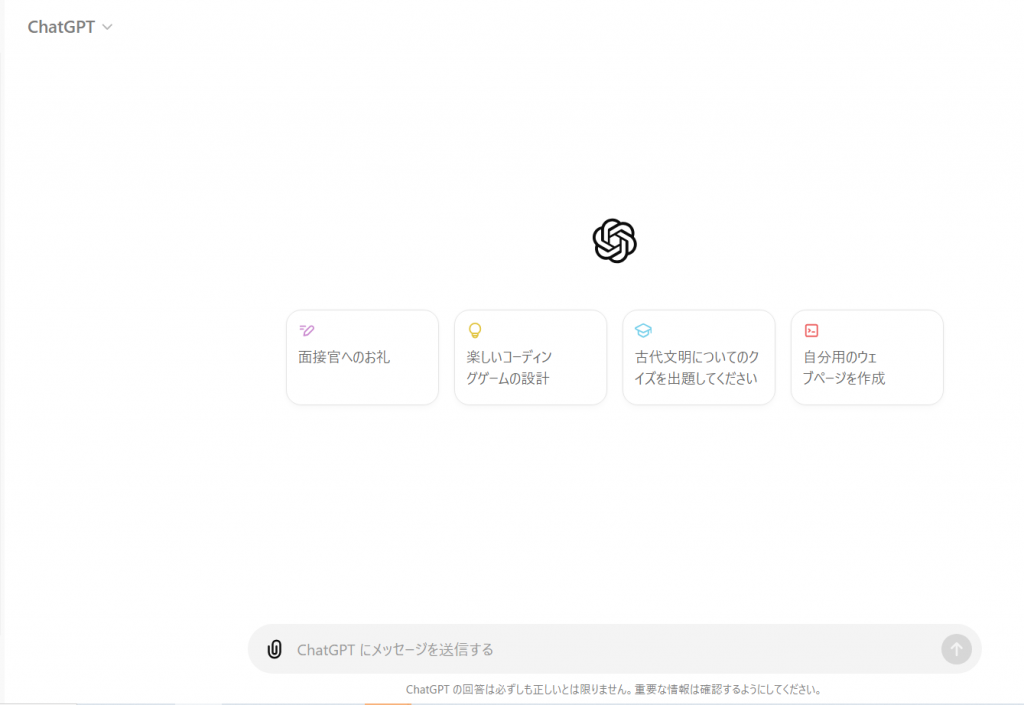Select the 古代文明についてのクイズ suggestion card
This screenshot has height=705, width=1024.
click(699, 357)
